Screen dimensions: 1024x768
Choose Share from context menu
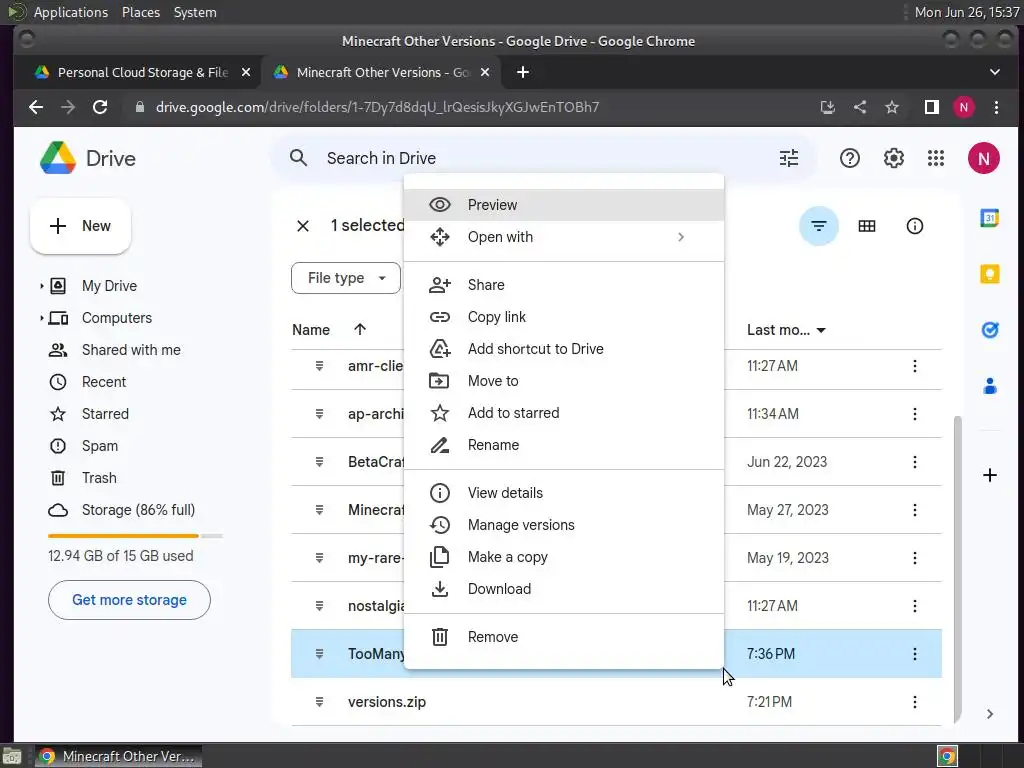tap(564, 285)
